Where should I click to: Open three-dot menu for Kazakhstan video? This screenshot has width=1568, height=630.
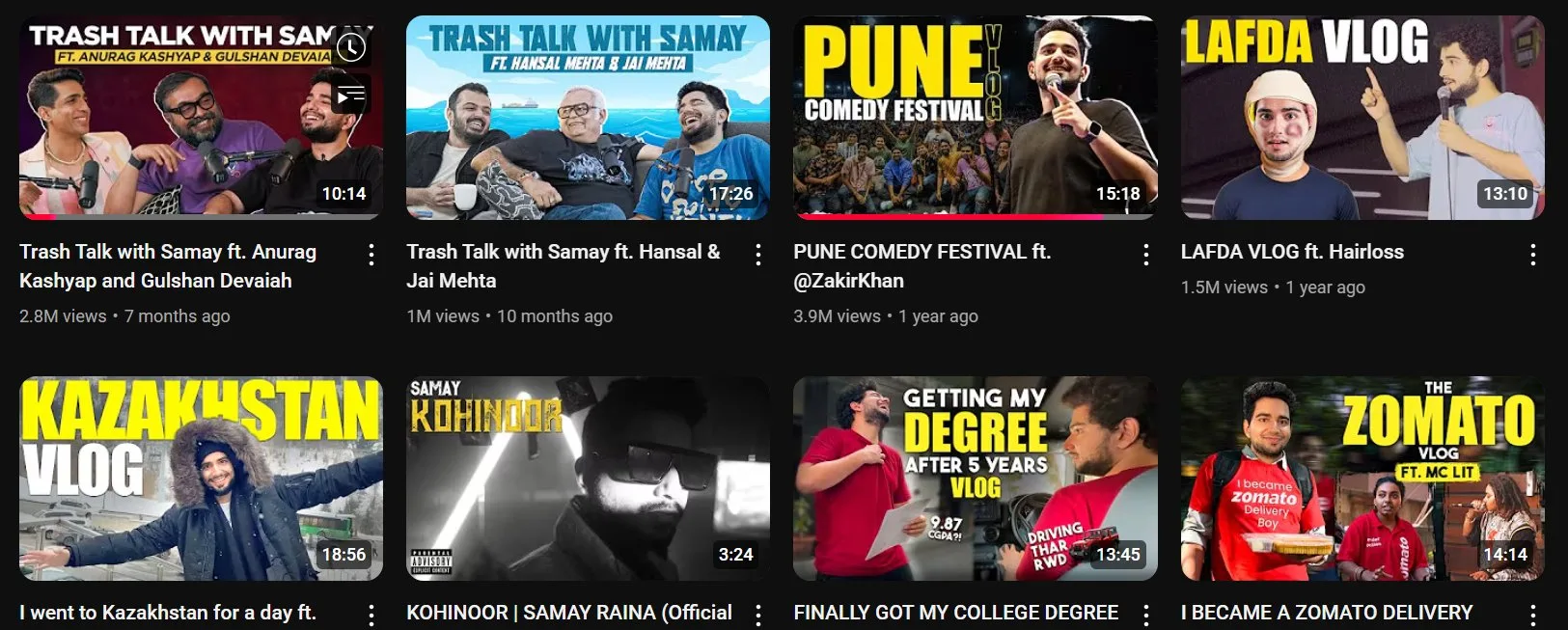[371, 615]
